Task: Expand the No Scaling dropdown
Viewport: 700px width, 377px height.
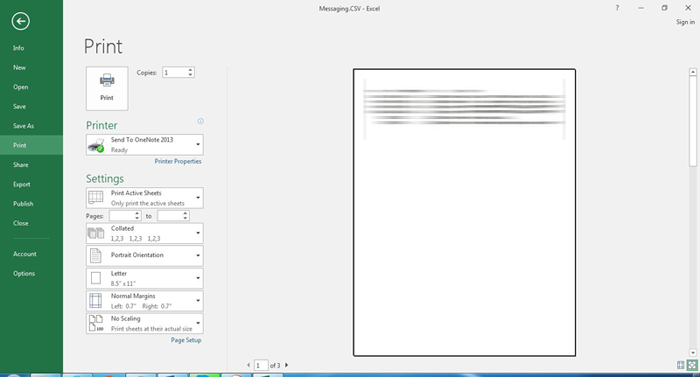Action: tap(145, 323)
